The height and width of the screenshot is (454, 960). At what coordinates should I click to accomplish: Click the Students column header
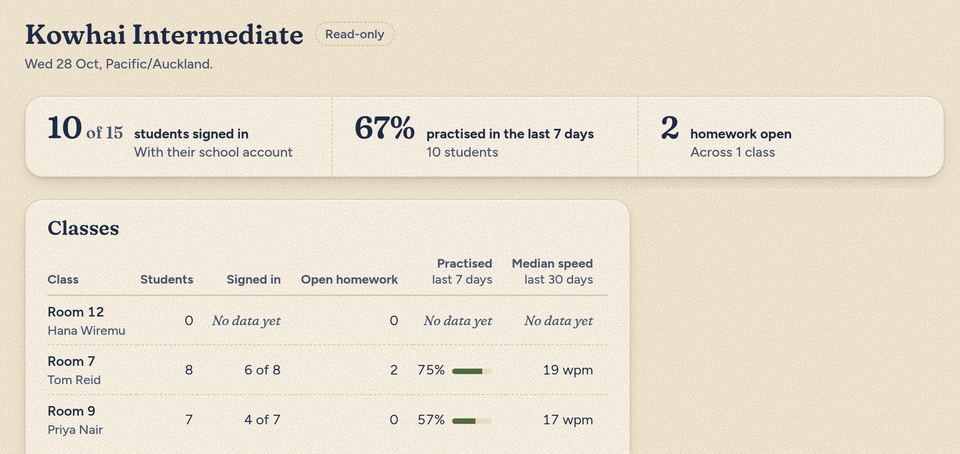click(167, 280)
